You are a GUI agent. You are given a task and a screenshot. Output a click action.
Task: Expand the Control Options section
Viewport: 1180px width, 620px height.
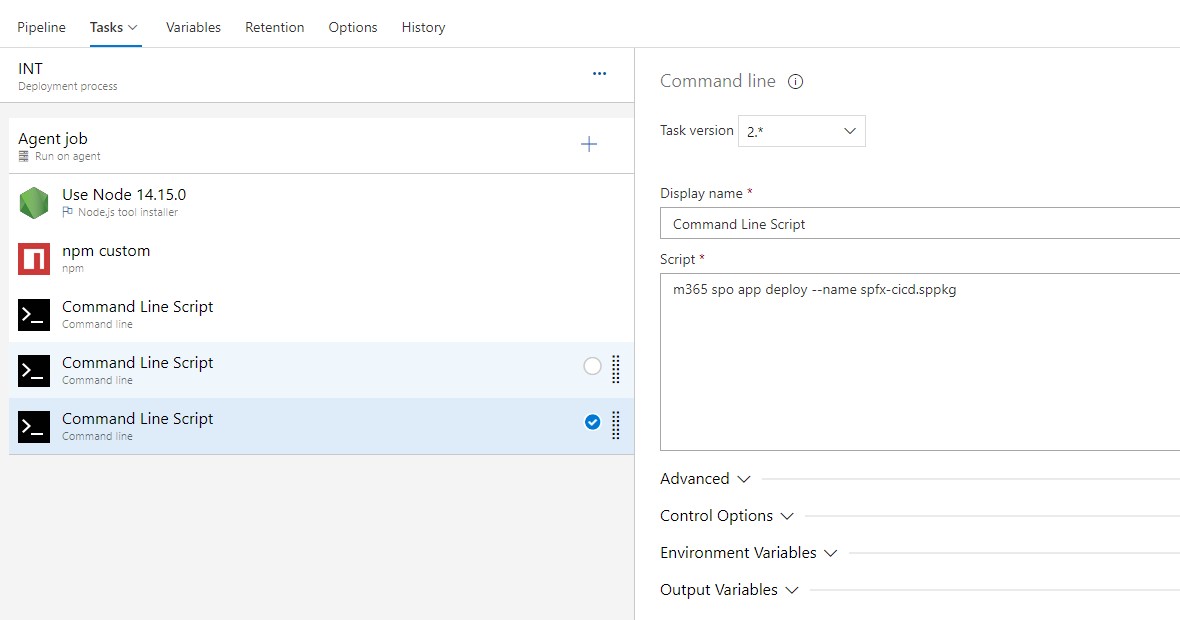point(726,516)
